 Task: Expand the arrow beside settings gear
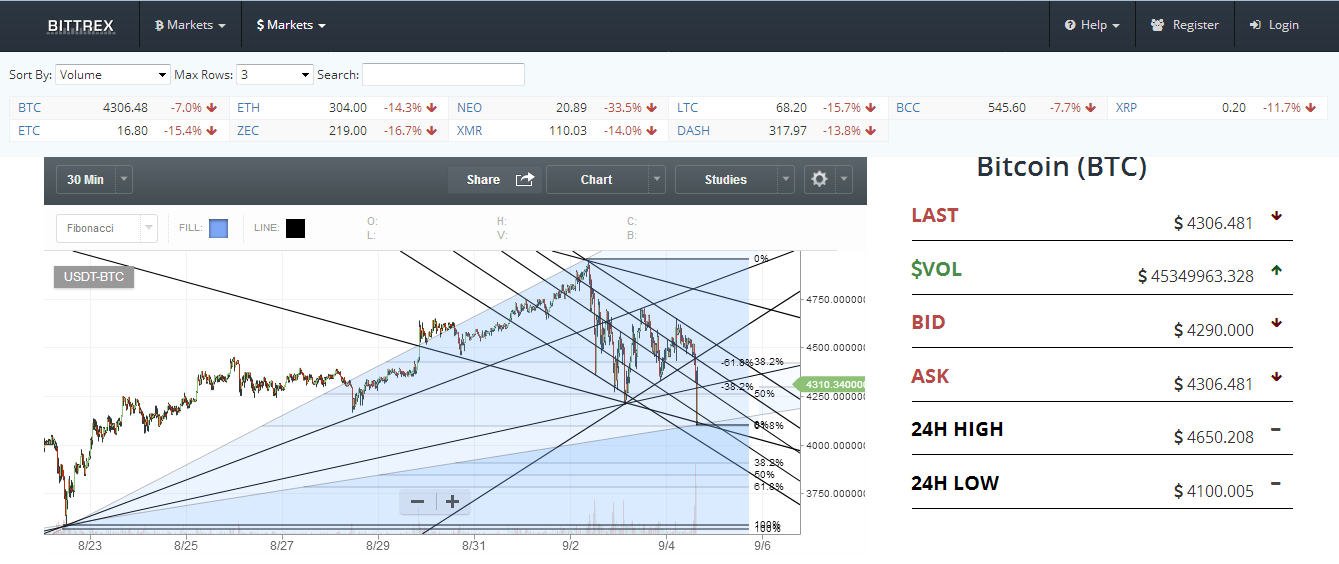(x=844, y=180)
